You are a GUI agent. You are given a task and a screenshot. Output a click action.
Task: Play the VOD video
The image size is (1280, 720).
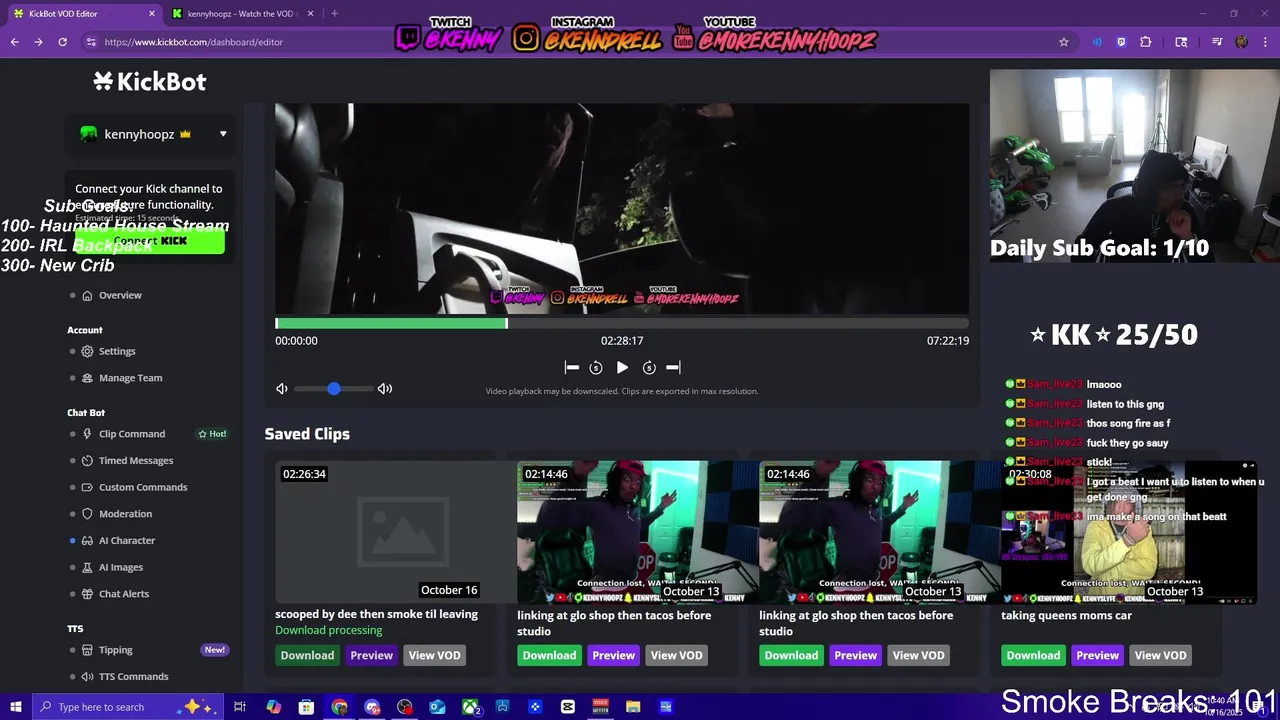pos(622,368)
